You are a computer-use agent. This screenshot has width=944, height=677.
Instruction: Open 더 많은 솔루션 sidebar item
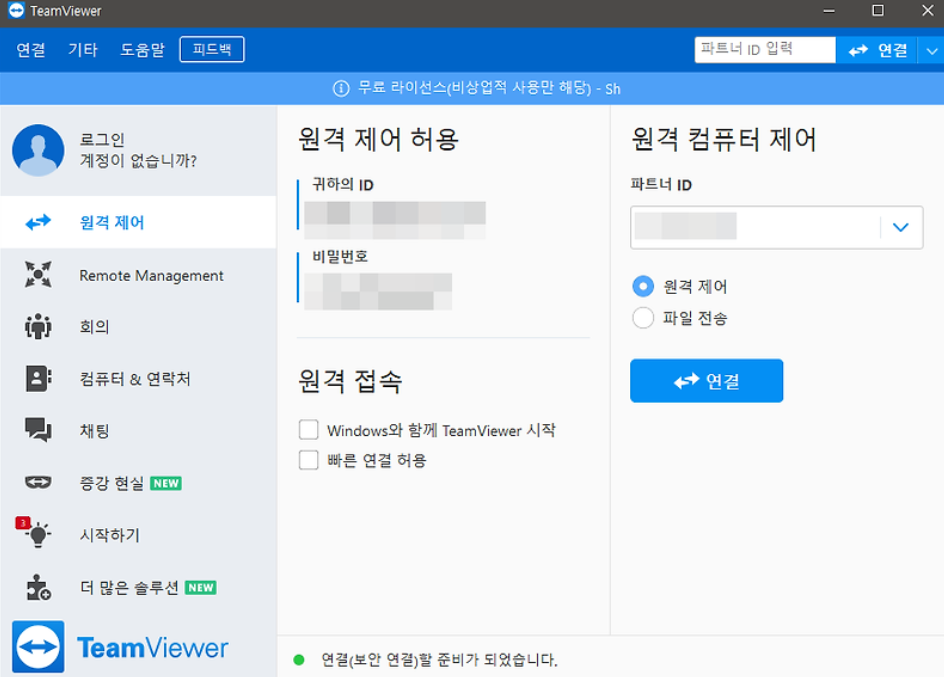point(138,587)
